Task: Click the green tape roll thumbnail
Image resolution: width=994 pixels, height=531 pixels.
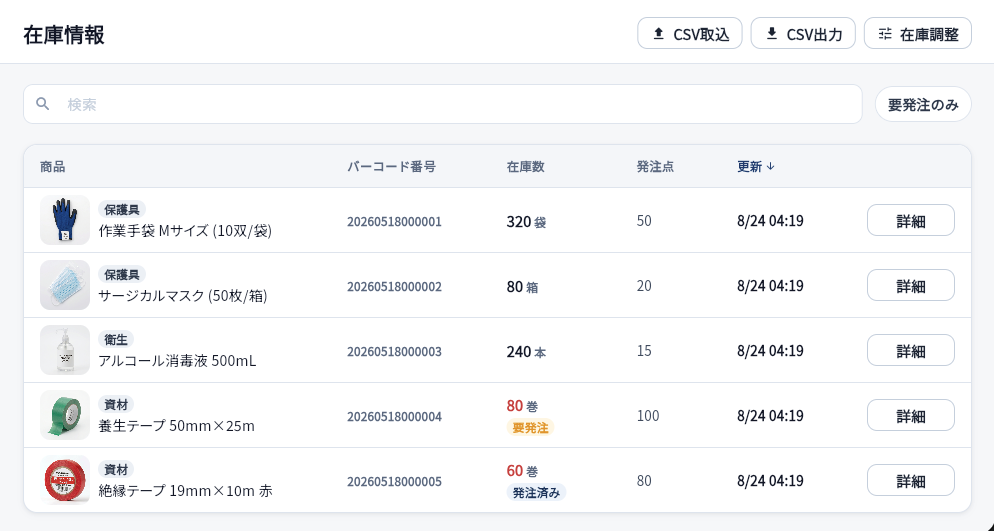Action: coord(65,415)
